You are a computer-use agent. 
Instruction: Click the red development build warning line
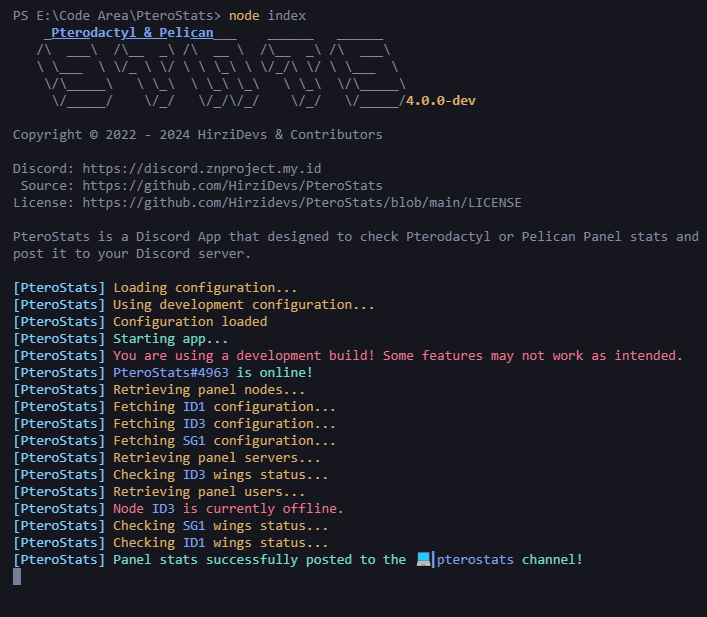(x=397, y=355)
